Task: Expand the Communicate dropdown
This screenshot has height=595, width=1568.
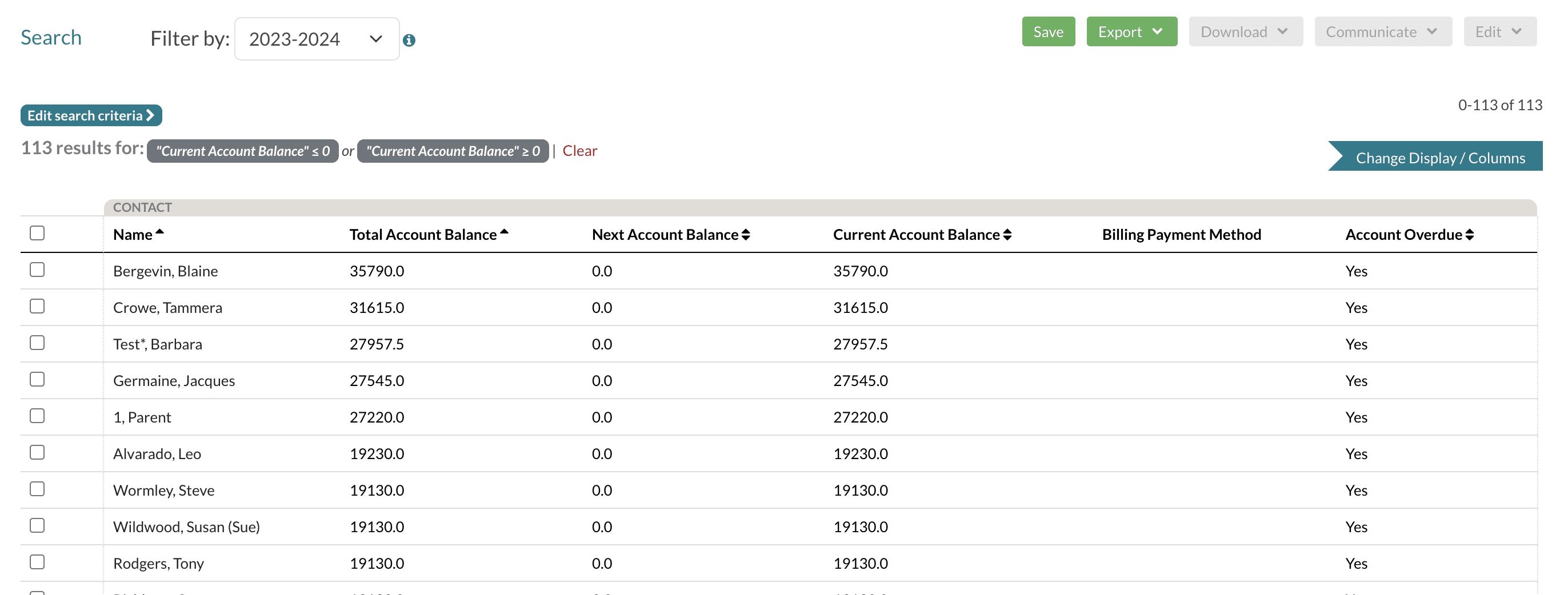Action: [1382, 31]
